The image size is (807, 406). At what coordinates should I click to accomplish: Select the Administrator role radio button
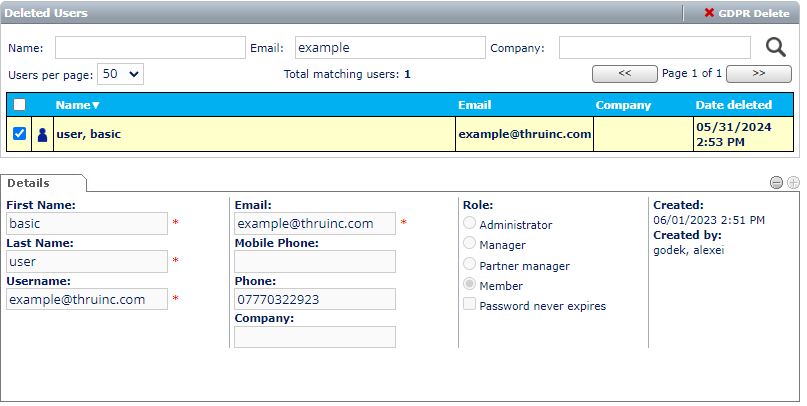pyautogui.click(x=469, y=224)
